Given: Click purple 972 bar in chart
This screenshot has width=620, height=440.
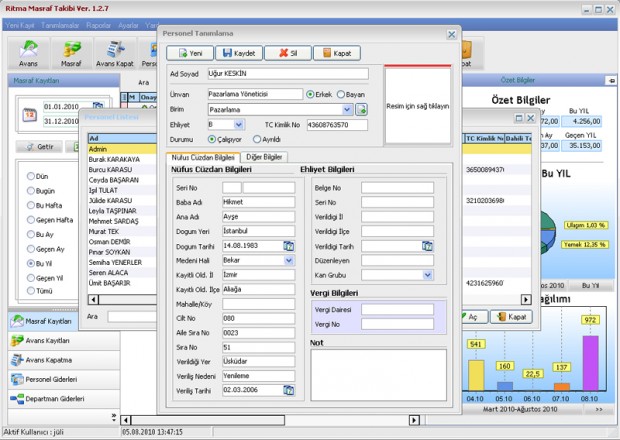Looking at the screenshot, I should tap(590, 363).
